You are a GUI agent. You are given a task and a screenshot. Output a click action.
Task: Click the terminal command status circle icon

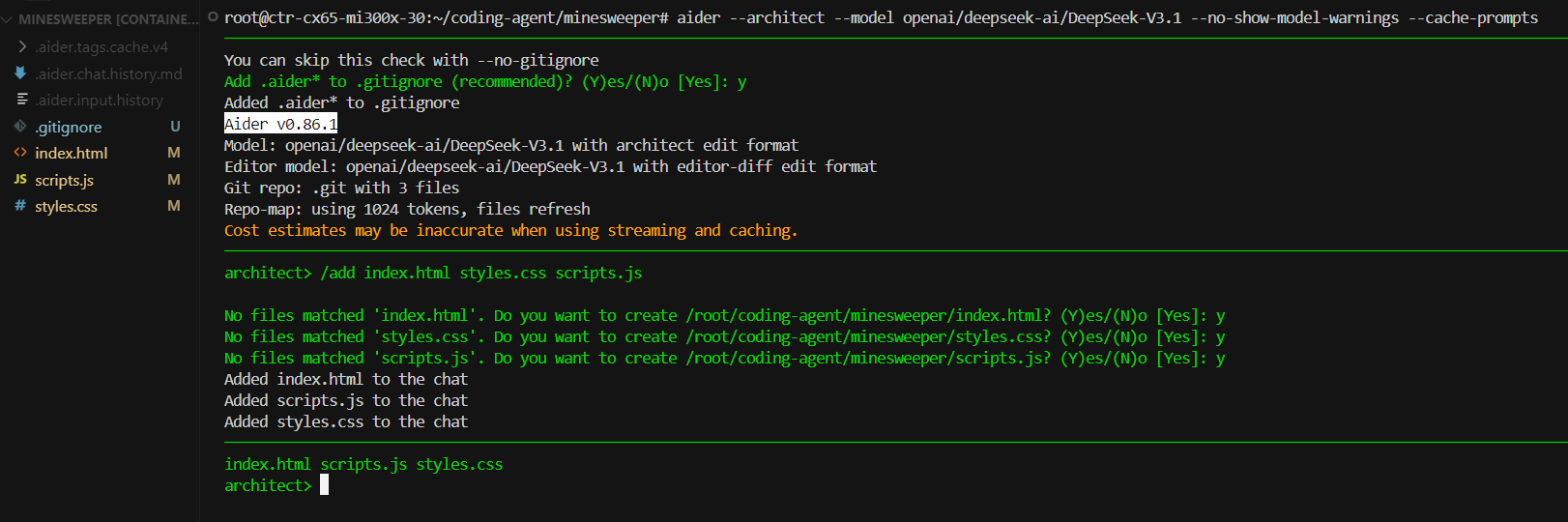[x=213, y=17]
